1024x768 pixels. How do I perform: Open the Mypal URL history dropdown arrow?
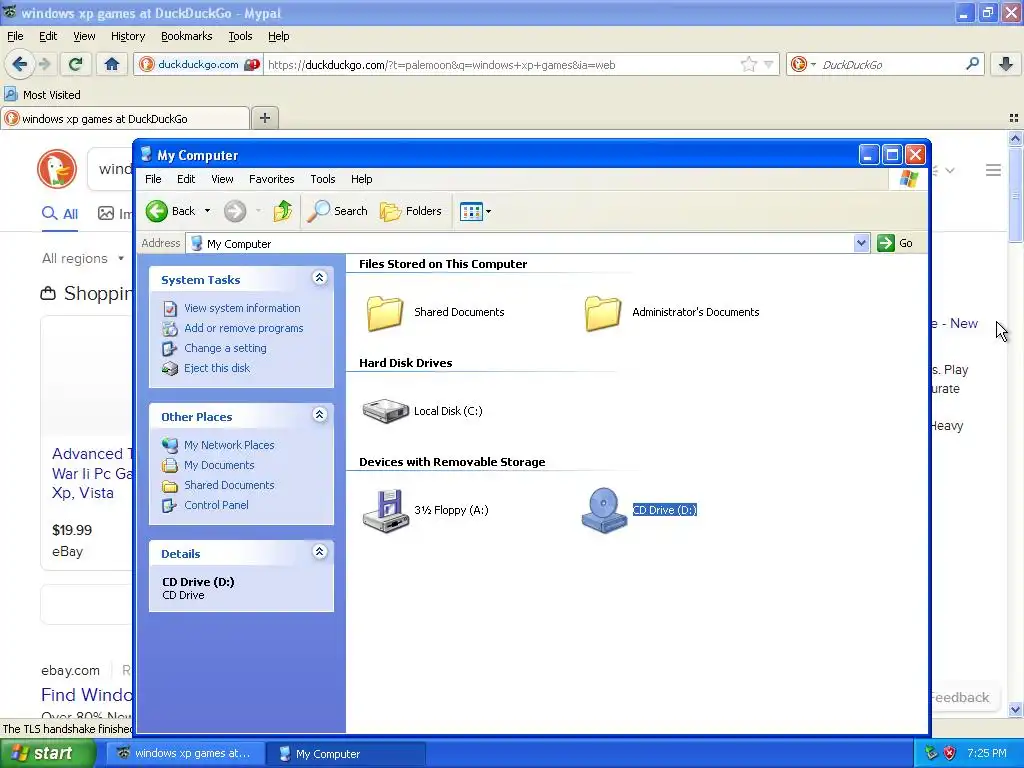coord(769,64)
